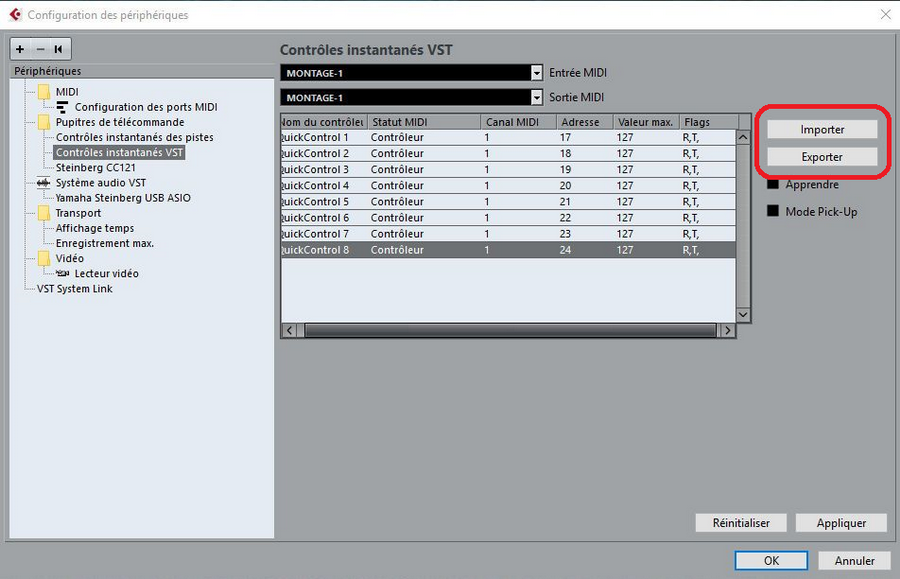The image size is (900, 579).
Task: Click the reset devices rewind icon
Action: click(x=59, y=49)
